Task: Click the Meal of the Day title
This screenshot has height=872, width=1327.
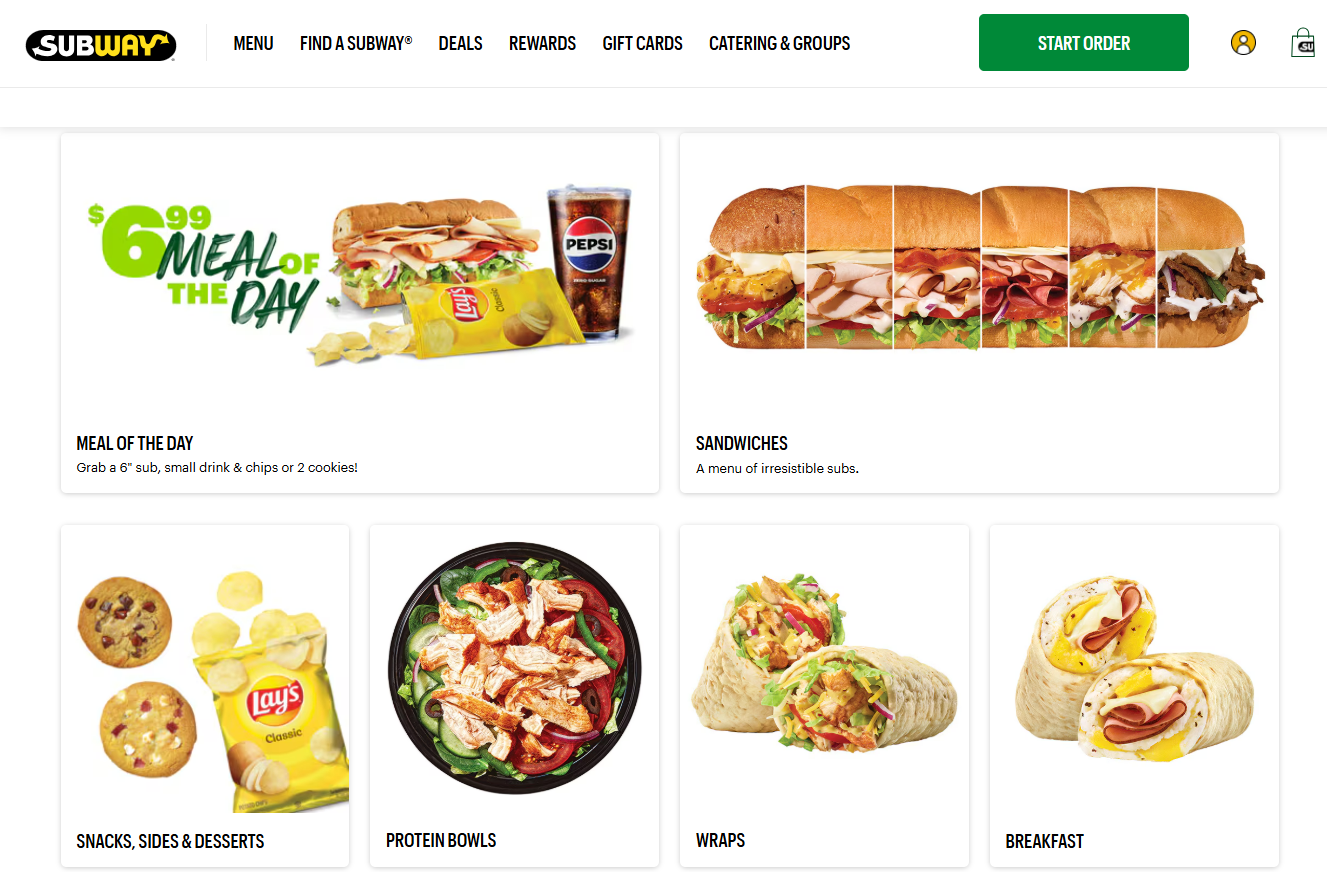Action: 135,443
